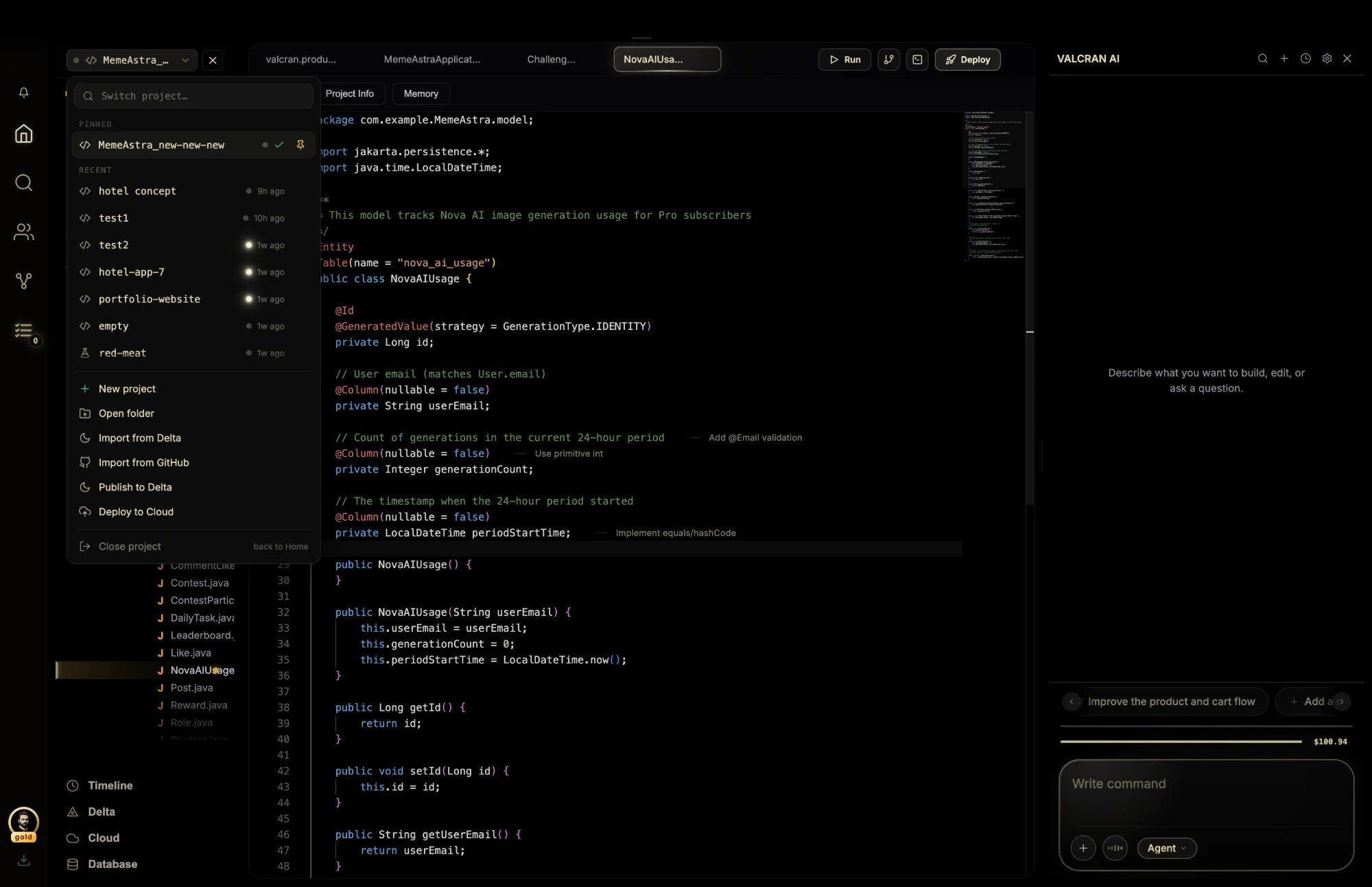Unpin MemeAstra_new-new-new project

300,145
